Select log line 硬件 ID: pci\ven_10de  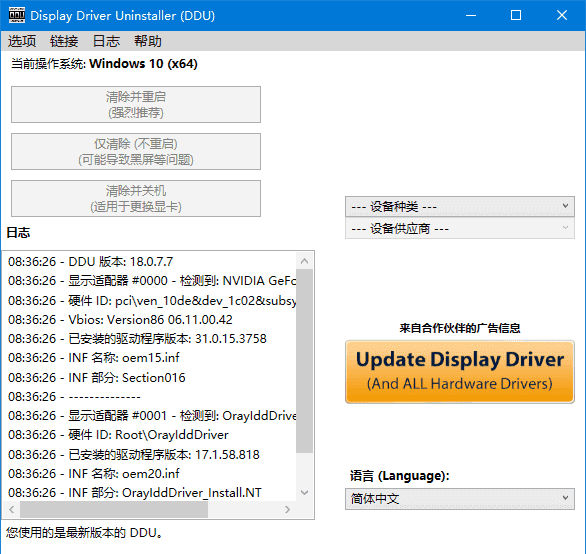click(152, 300)
